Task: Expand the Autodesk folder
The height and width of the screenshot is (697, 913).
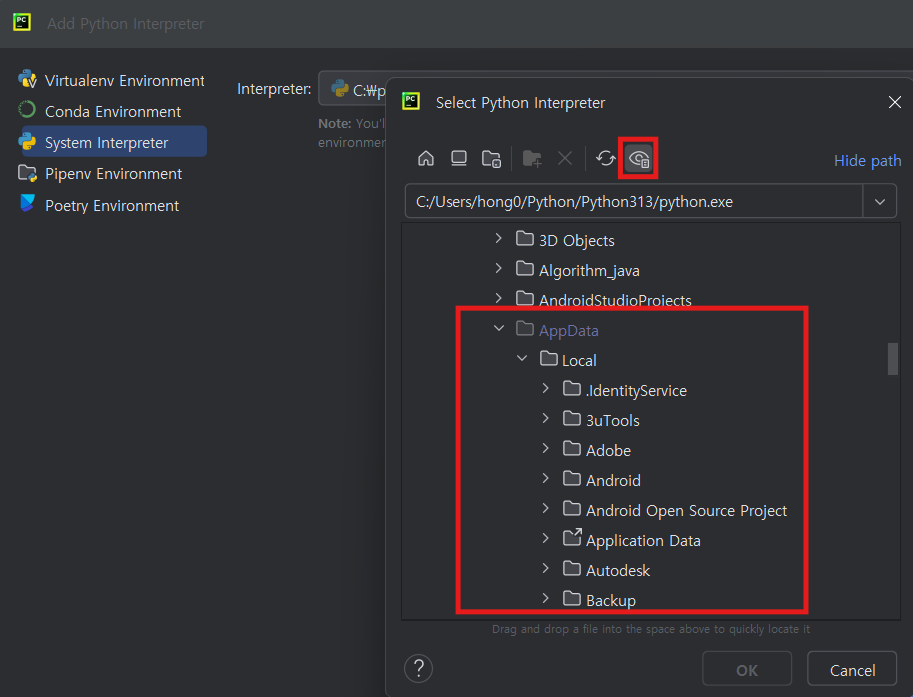Action: point(546,568)
